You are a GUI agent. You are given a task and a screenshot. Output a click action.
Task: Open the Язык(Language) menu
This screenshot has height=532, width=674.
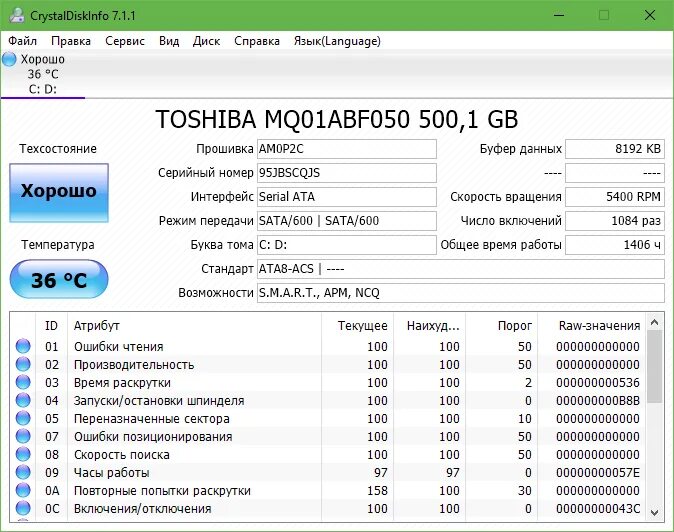[x=337, y=41]
